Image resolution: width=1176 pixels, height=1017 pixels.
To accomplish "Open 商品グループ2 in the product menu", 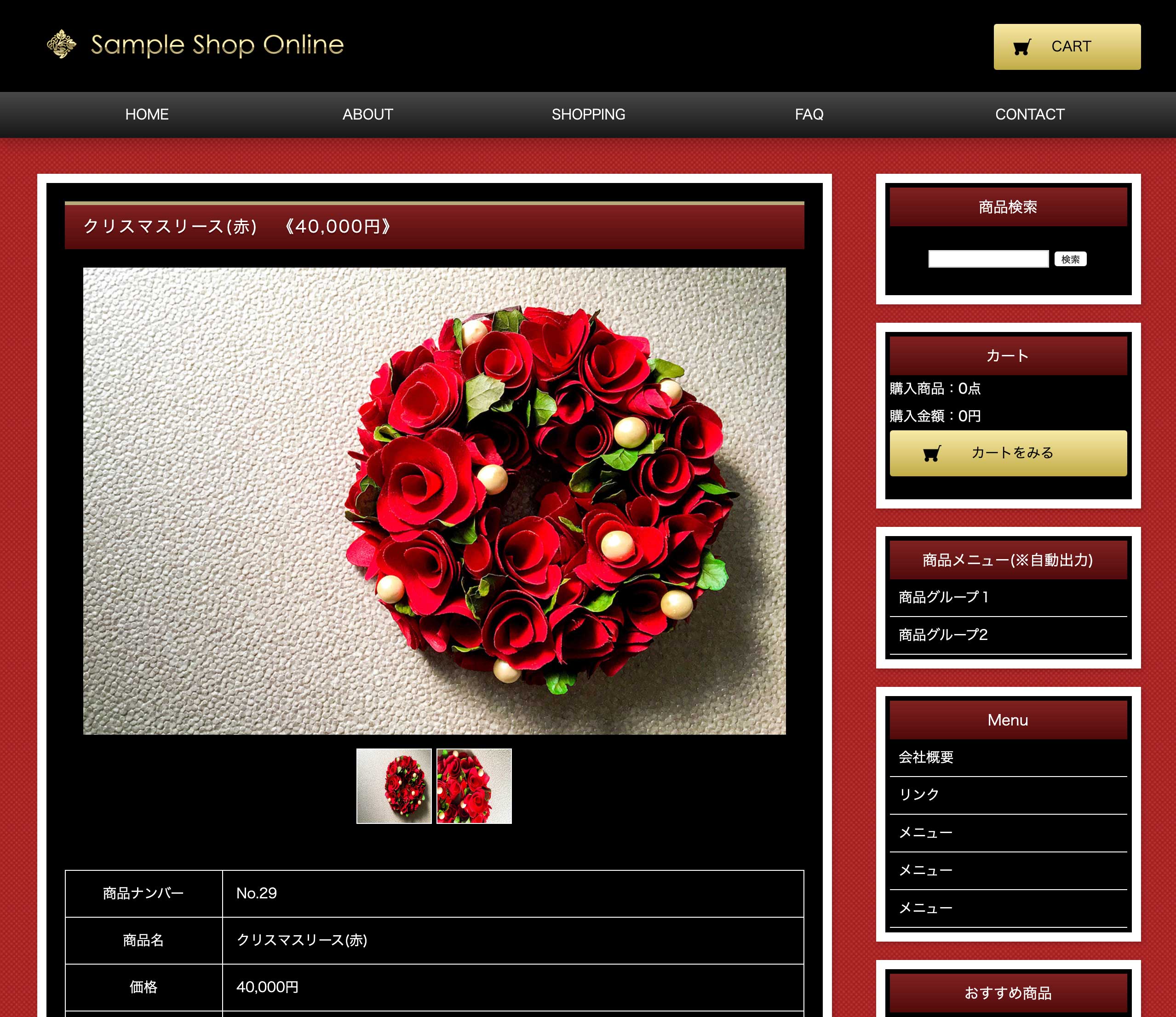I will [943, 634].
